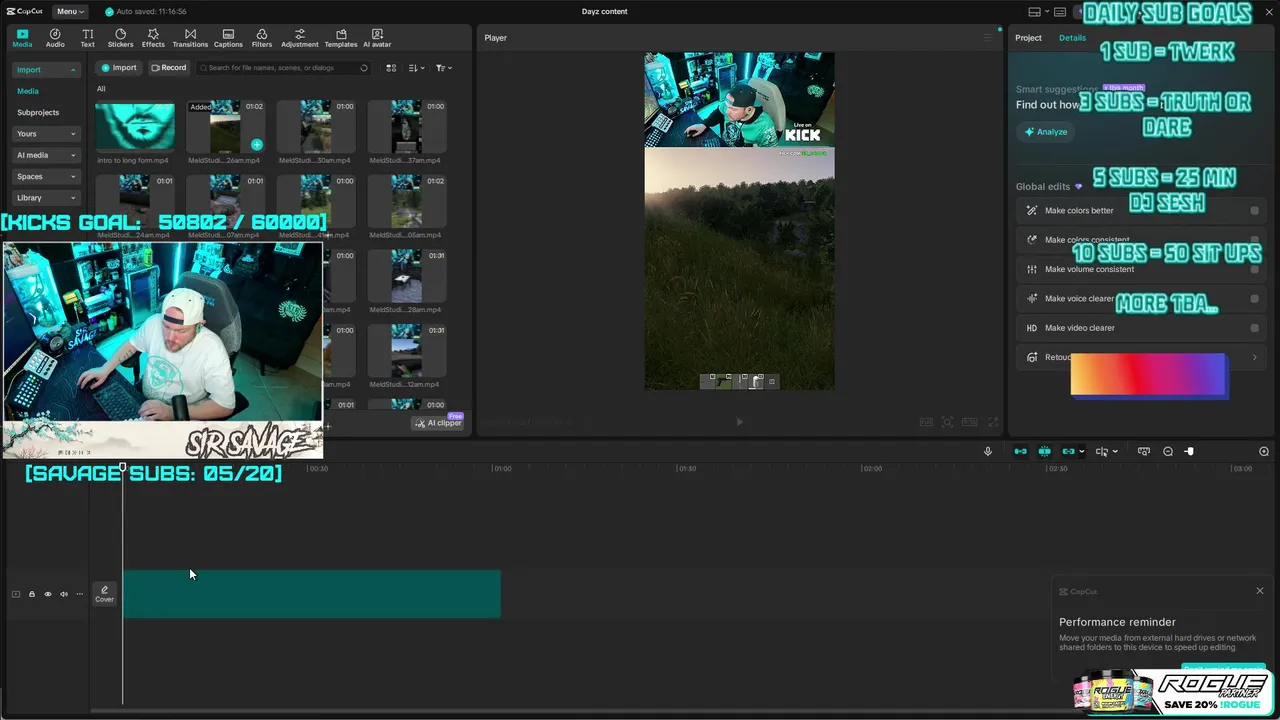Open the AI clipper button
The width and height of the screenshot is (1280, 720).
(439, 423)
